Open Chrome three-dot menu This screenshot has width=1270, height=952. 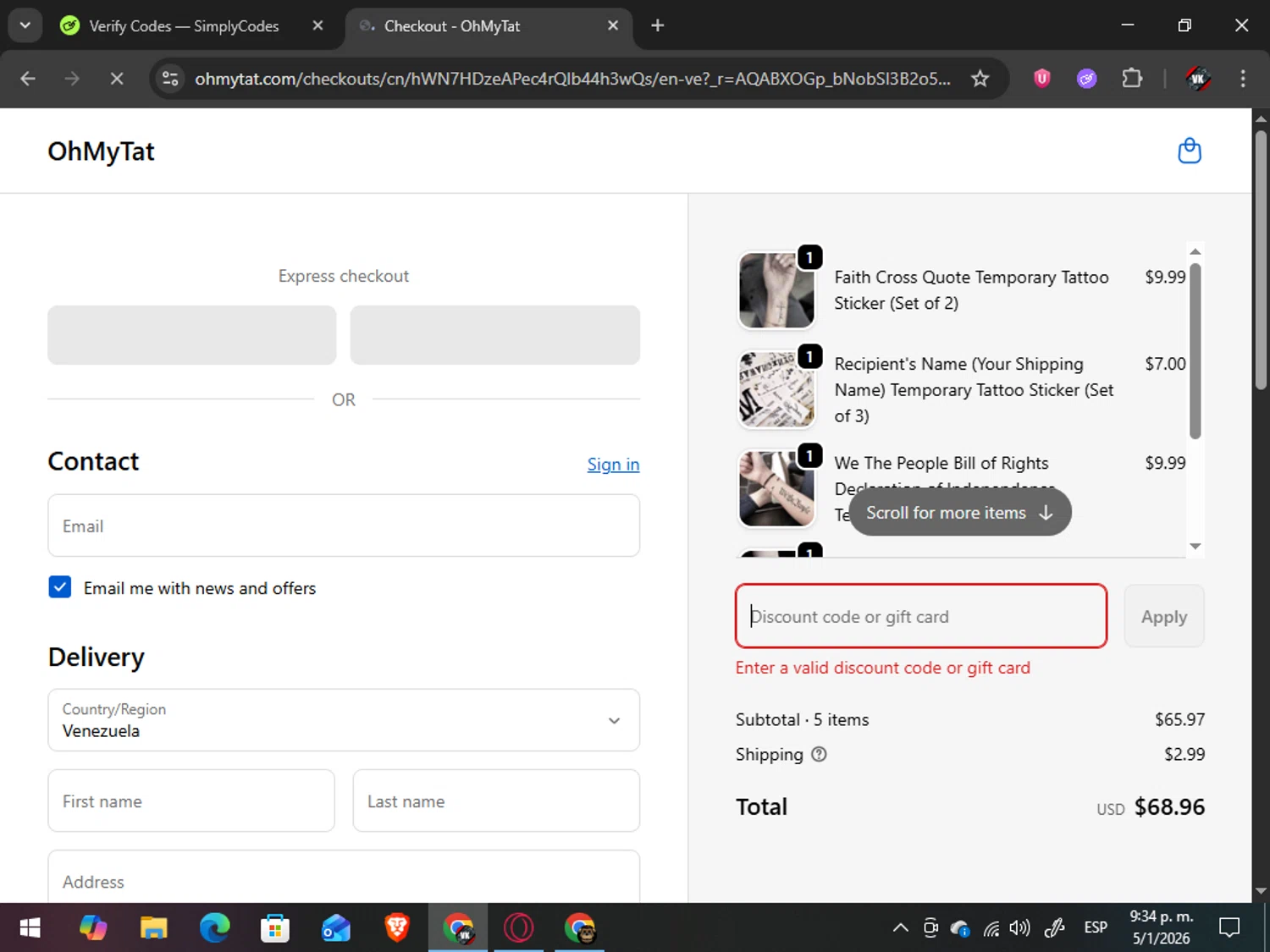click(1242, 79)
